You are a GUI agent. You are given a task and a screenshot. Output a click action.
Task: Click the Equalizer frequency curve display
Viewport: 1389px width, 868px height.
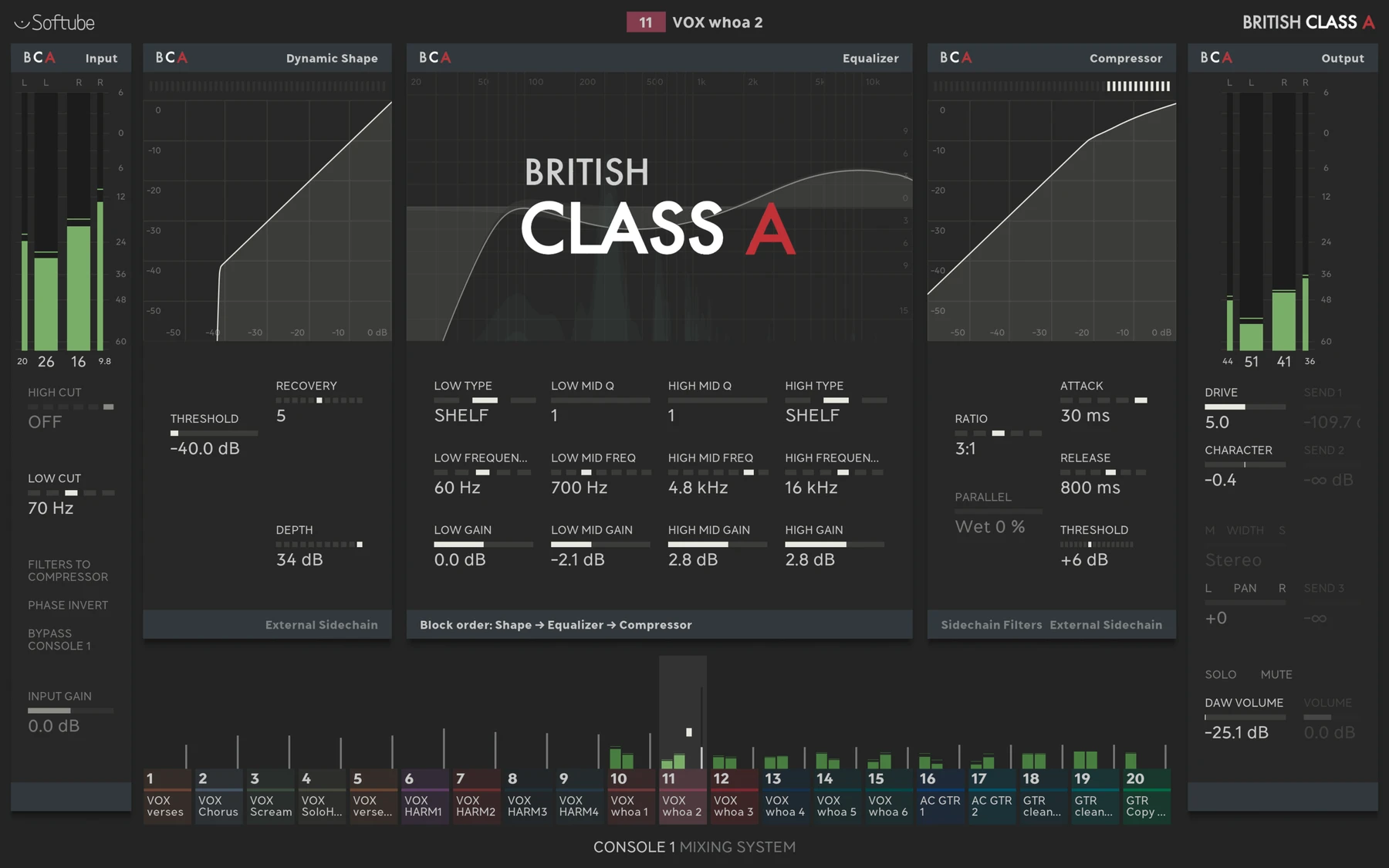tap(659, 207)
